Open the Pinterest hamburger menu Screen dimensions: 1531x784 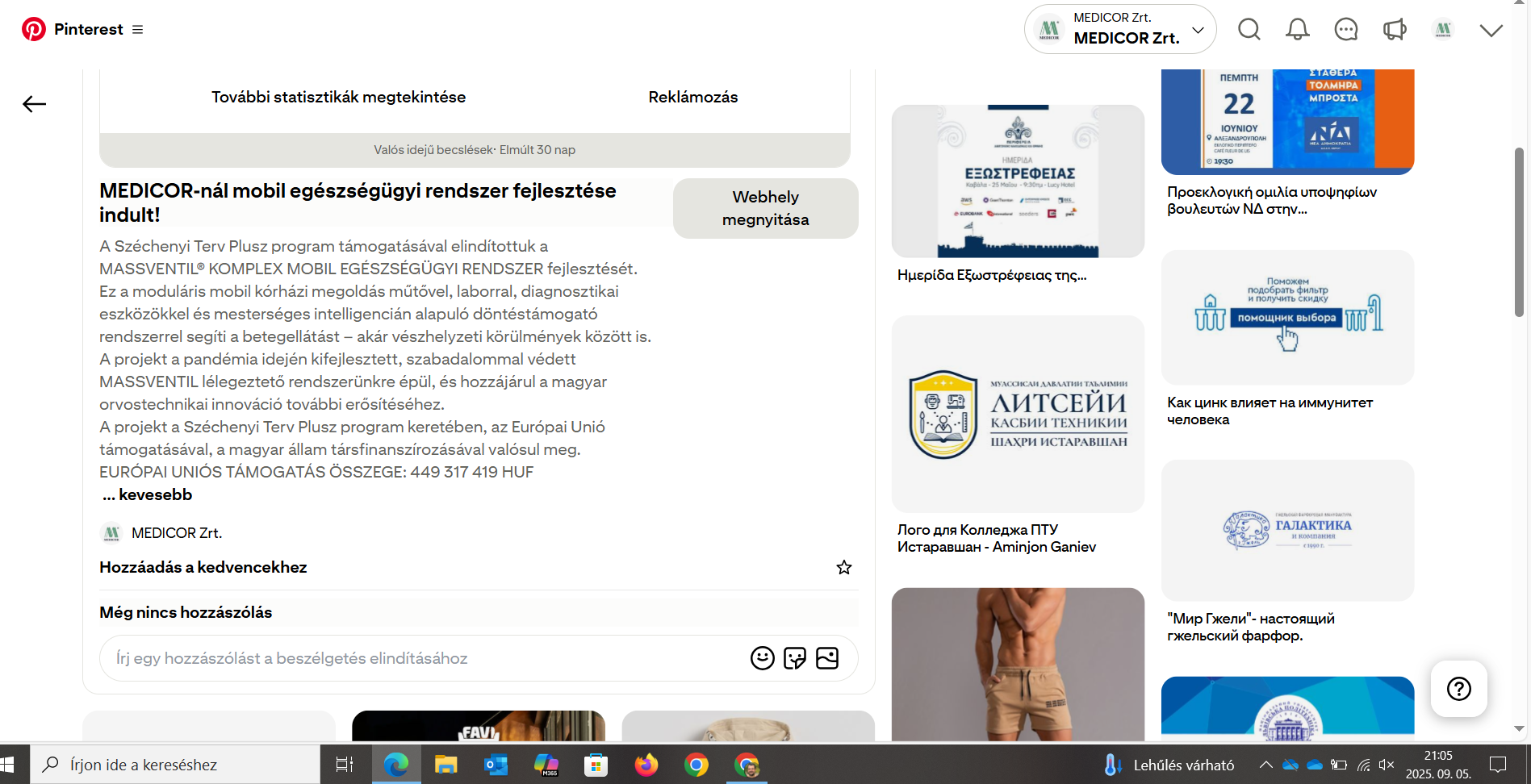[x=138, y=30]
